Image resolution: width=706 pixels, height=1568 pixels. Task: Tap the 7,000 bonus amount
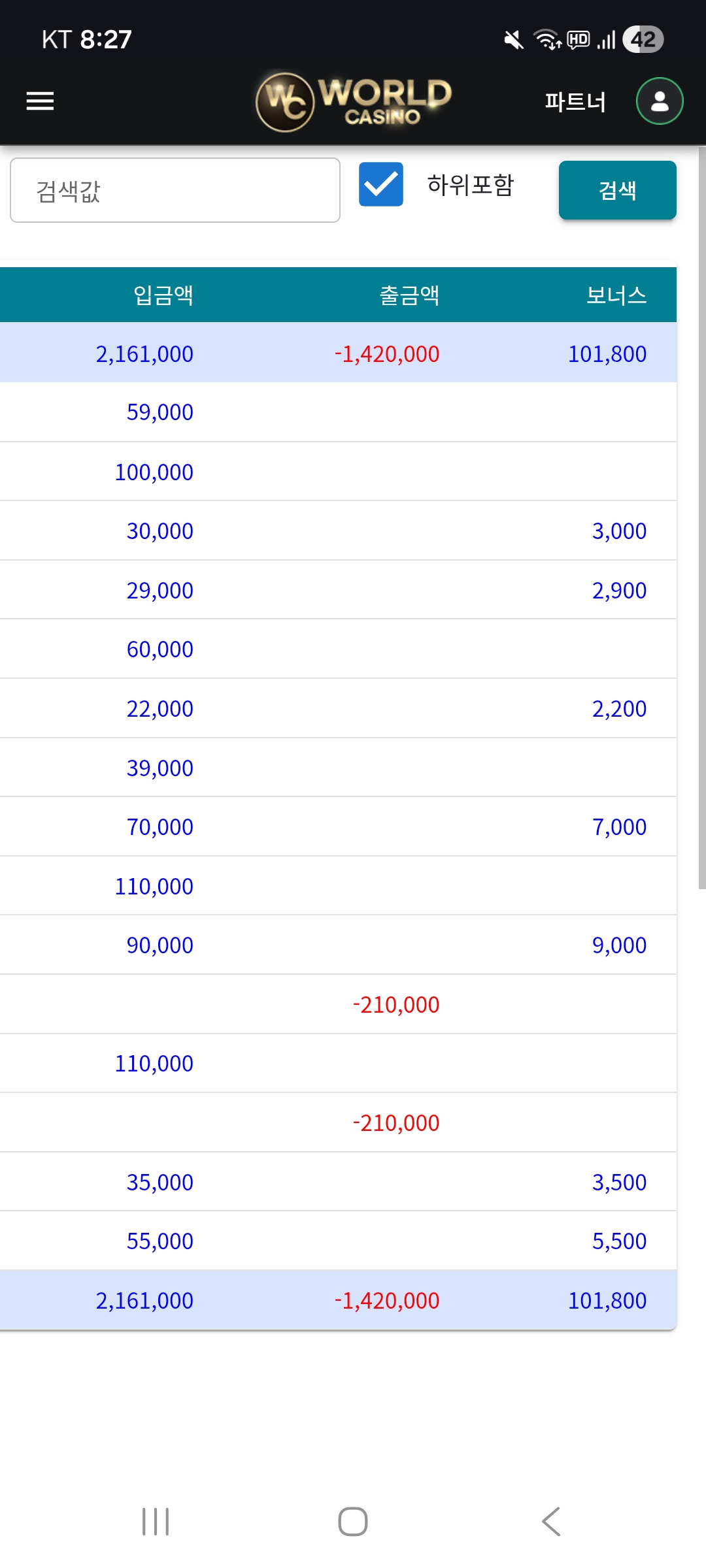(x=619, y=827)
